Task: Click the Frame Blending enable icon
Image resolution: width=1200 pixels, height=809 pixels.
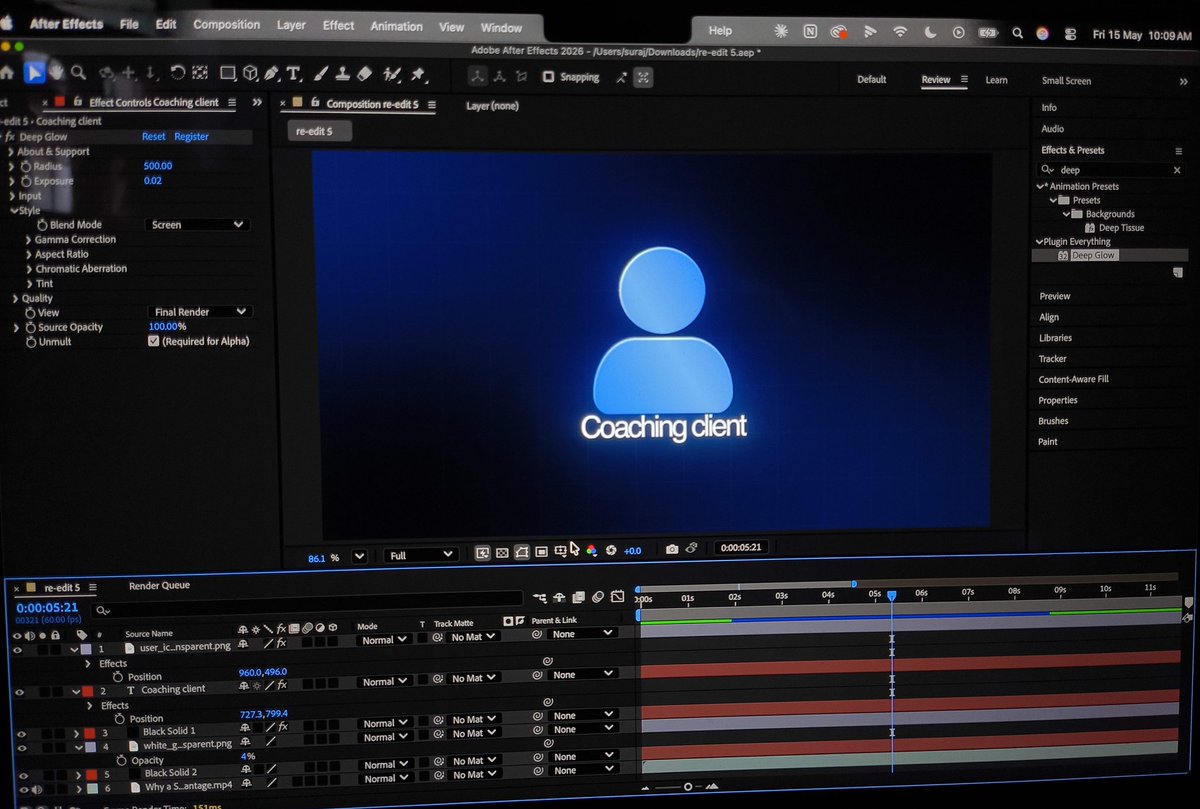Action: point(578,598)
